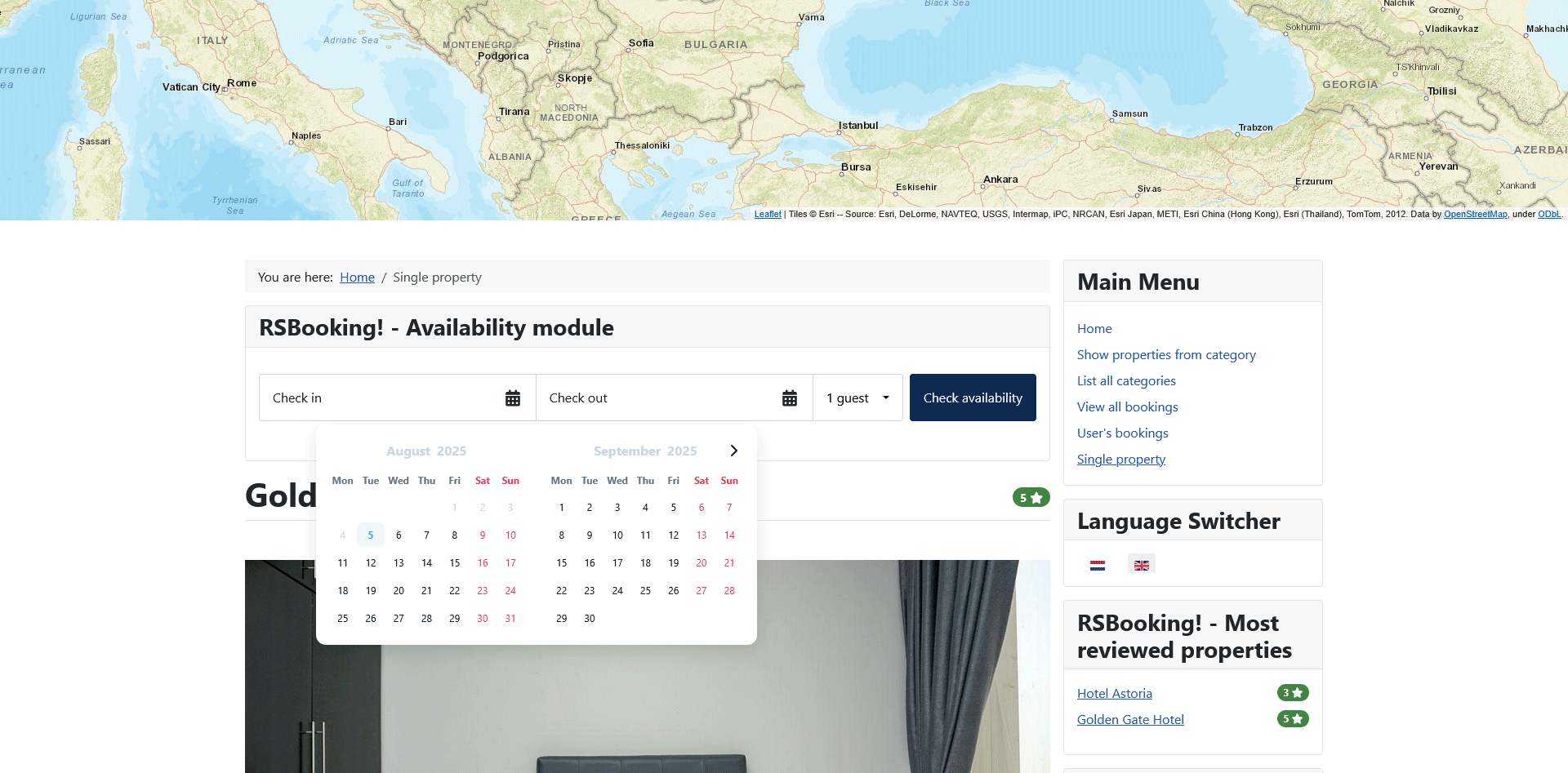The height and width of the screenshot is (773, 1568).
Task: Select September 19 in the calendar
Action: coord(673,562)
